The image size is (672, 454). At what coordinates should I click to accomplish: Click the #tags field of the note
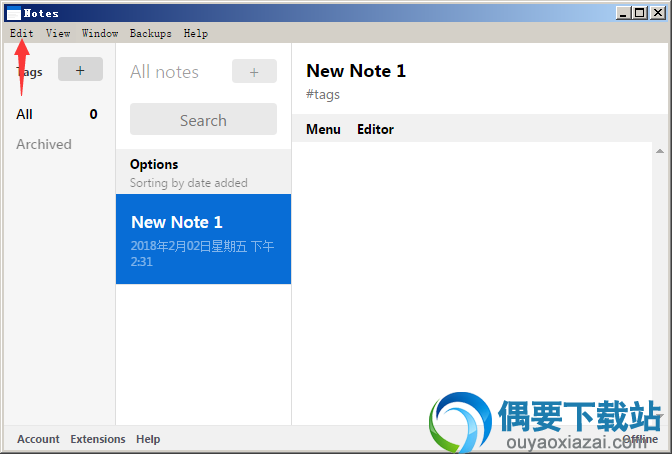click(323, 94)
